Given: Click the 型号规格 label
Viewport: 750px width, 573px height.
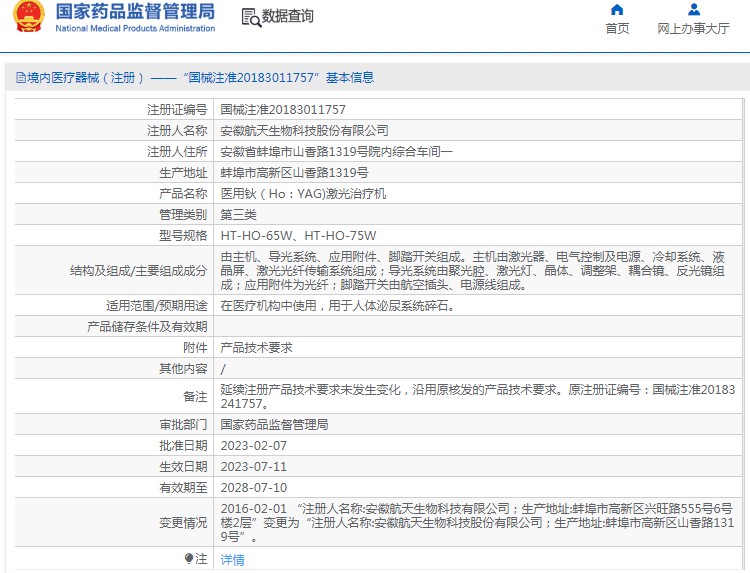Looking at the screenshot, I should click(x=183, y=236).
